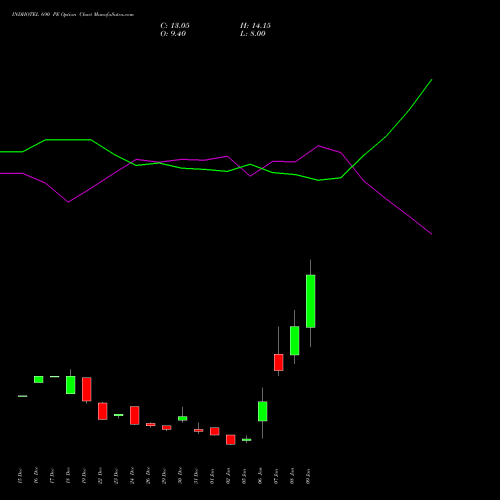Click the INDHOTEL 690 PE chart title

(x=73, y=15)
